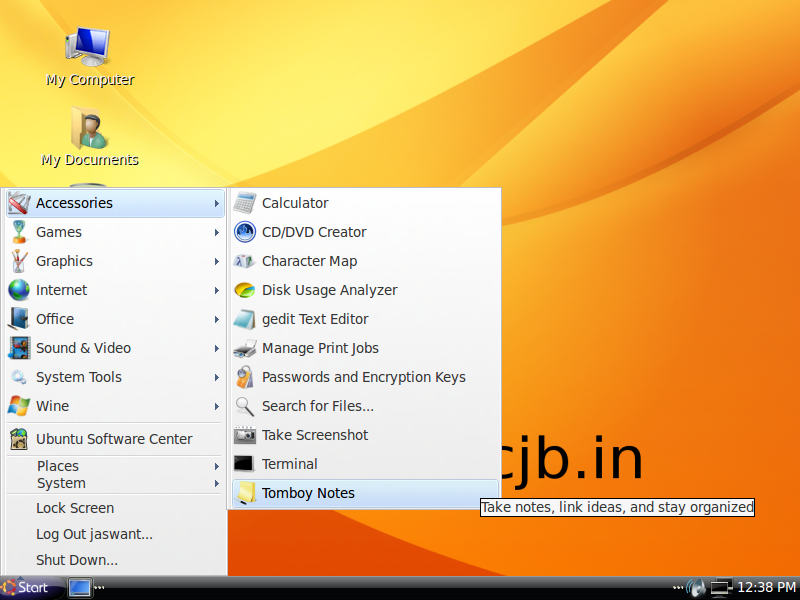The width and height of the screenshot is (800, 600).
Task: Click the Manage Print Jobs printer icon
Action: point(245,348)
